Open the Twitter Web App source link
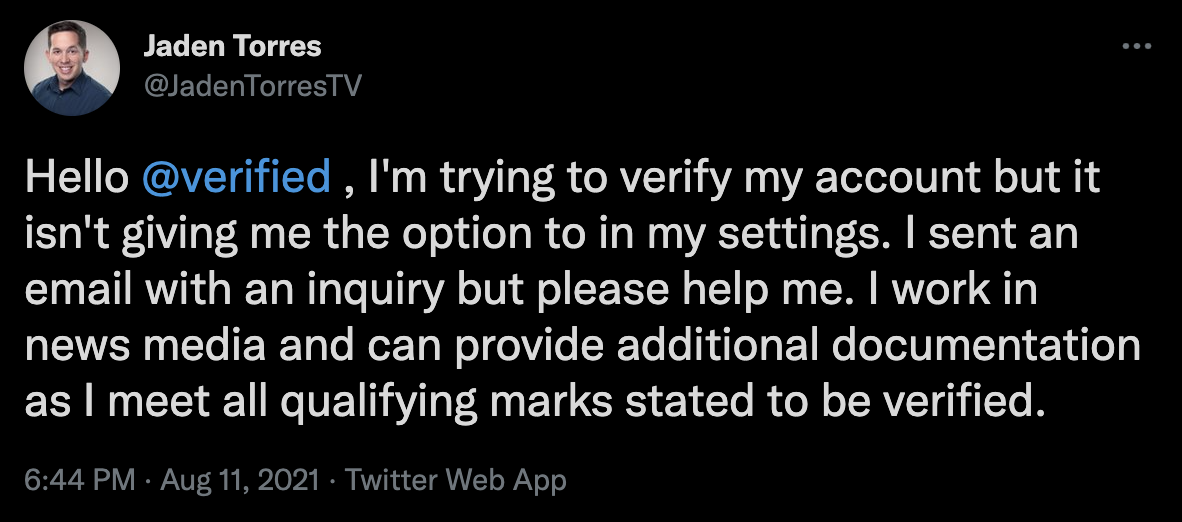Image resolution: width=1182 pixels, height=522 pixels. click(x=455, y=480)
